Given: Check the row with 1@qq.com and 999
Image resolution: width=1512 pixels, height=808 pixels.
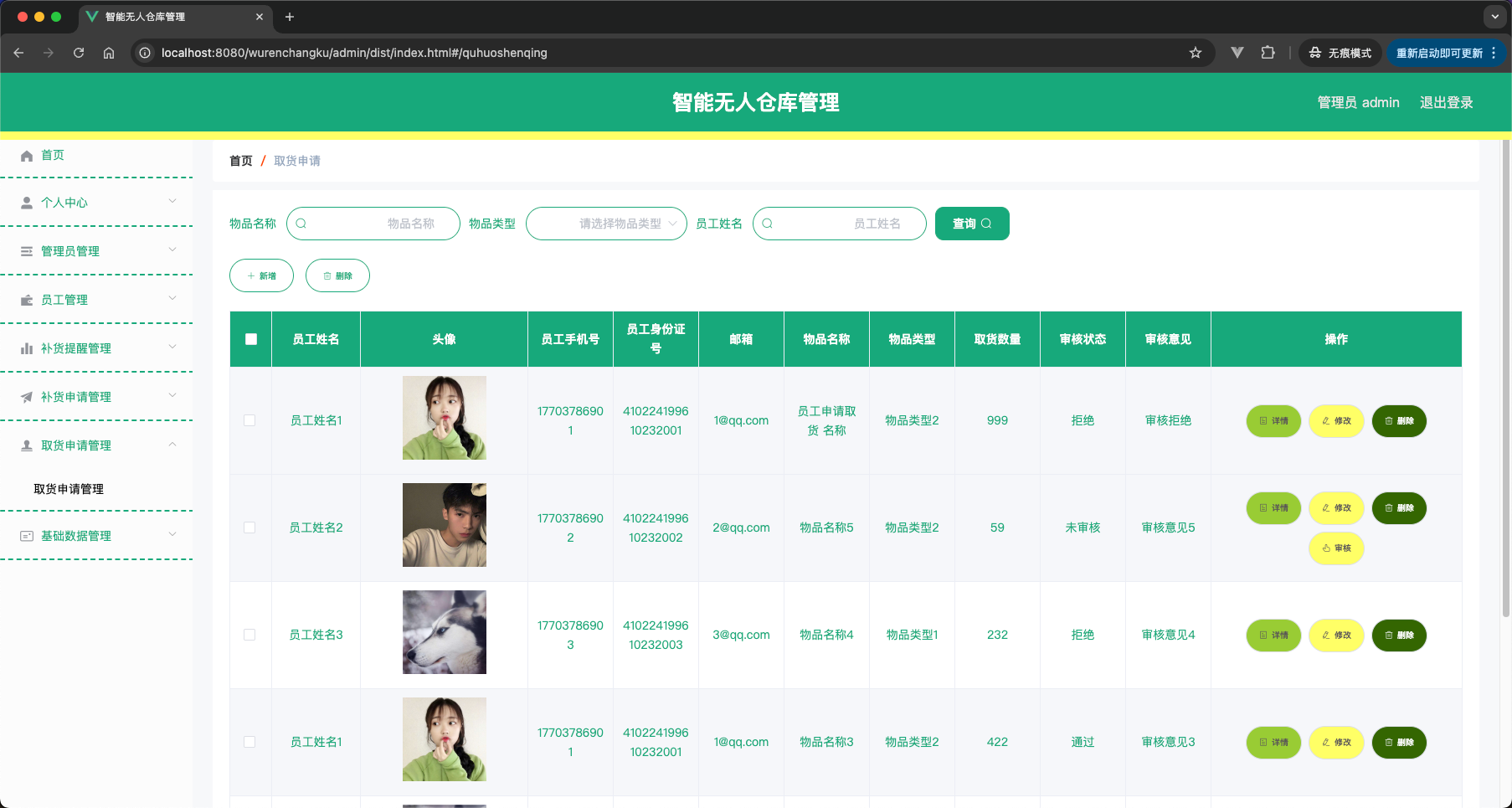Looking at the screenshot, I should (249, 420).
